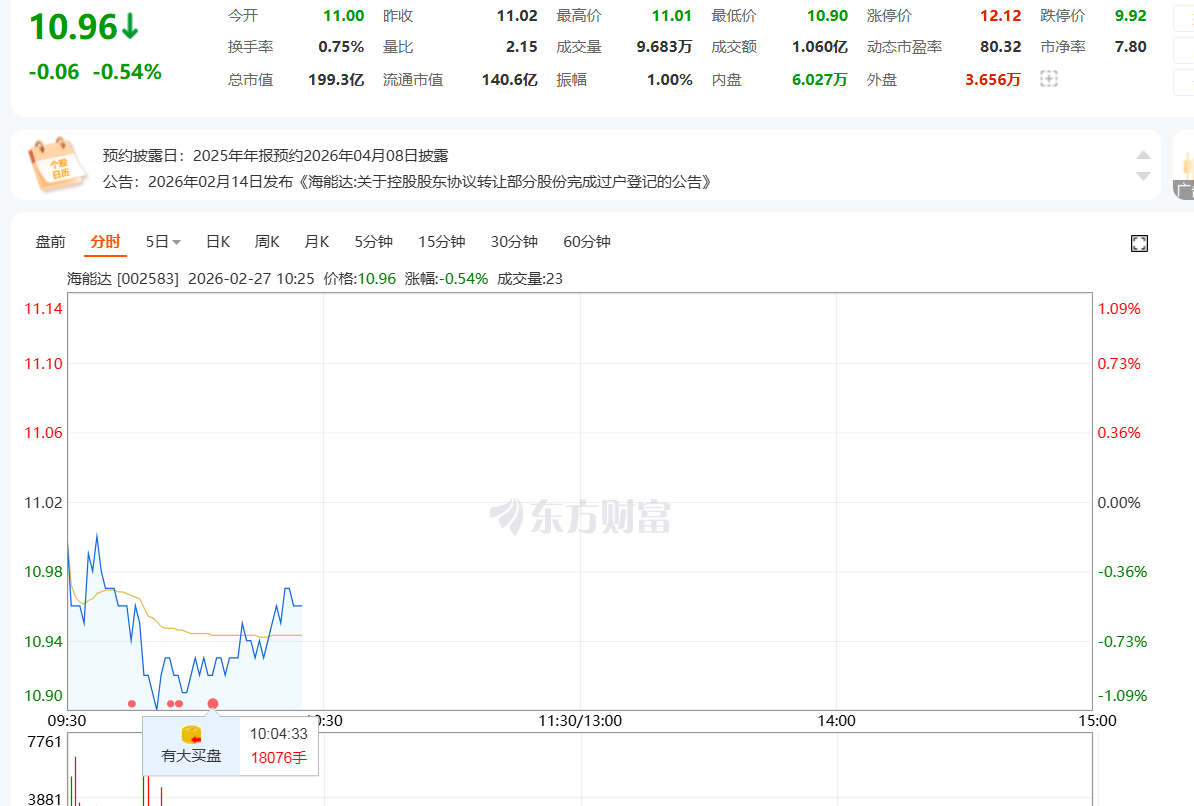Click the gold coin big-buy icon
1194x806 pixels.
[x=191, y=735]
